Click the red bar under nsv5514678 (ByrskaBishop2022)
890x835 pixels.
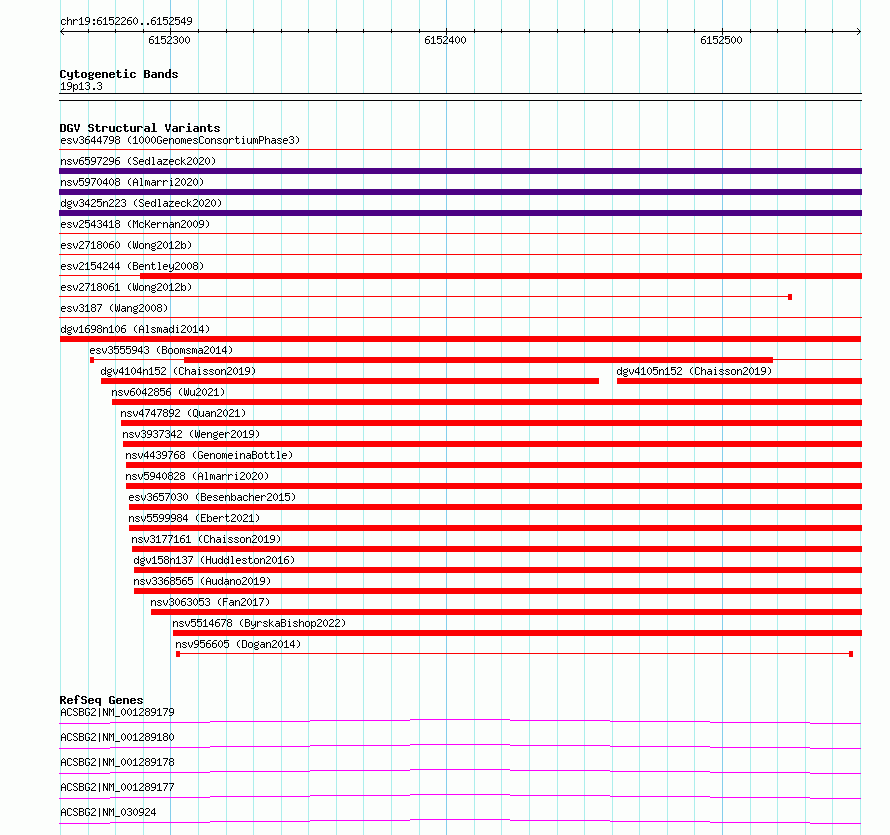(x=518, y=633)
